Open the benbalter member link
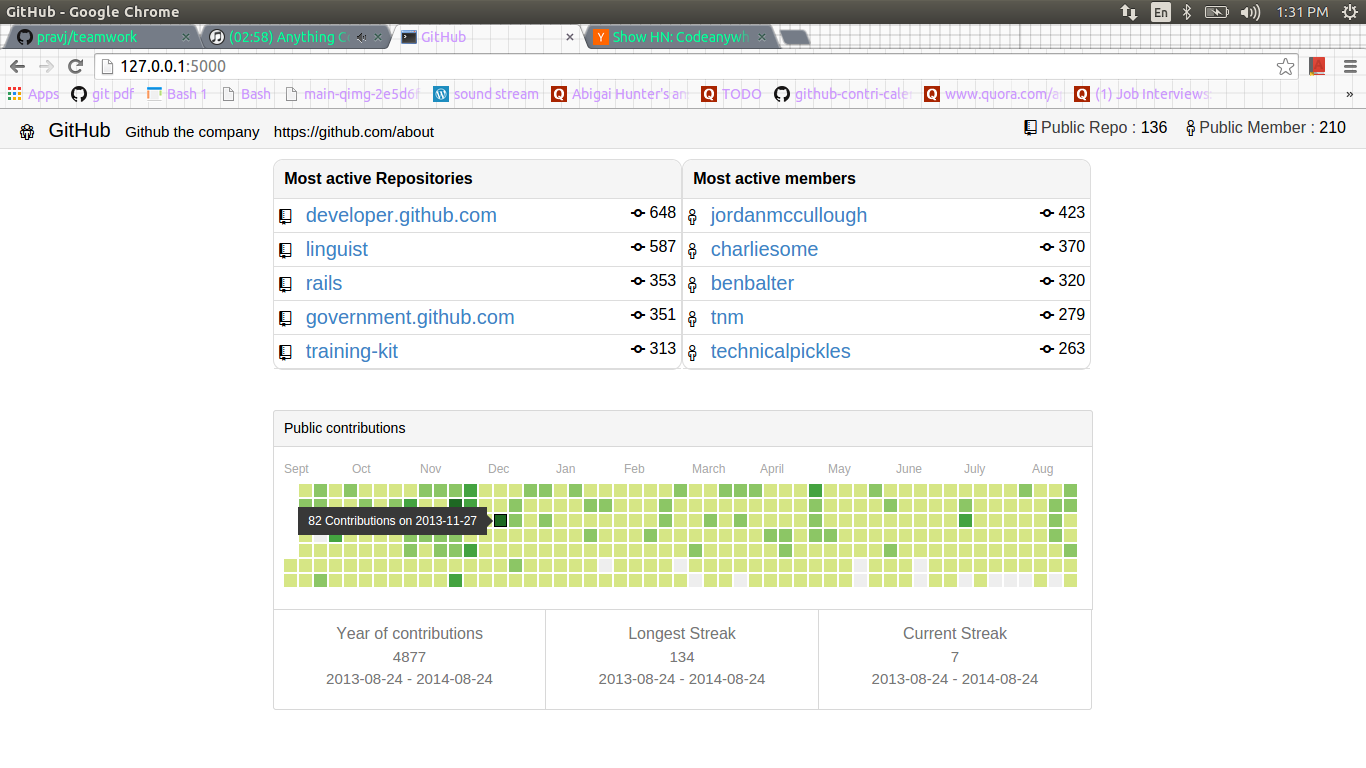This screenshot has height=768, width=1366. pos(752,283)
